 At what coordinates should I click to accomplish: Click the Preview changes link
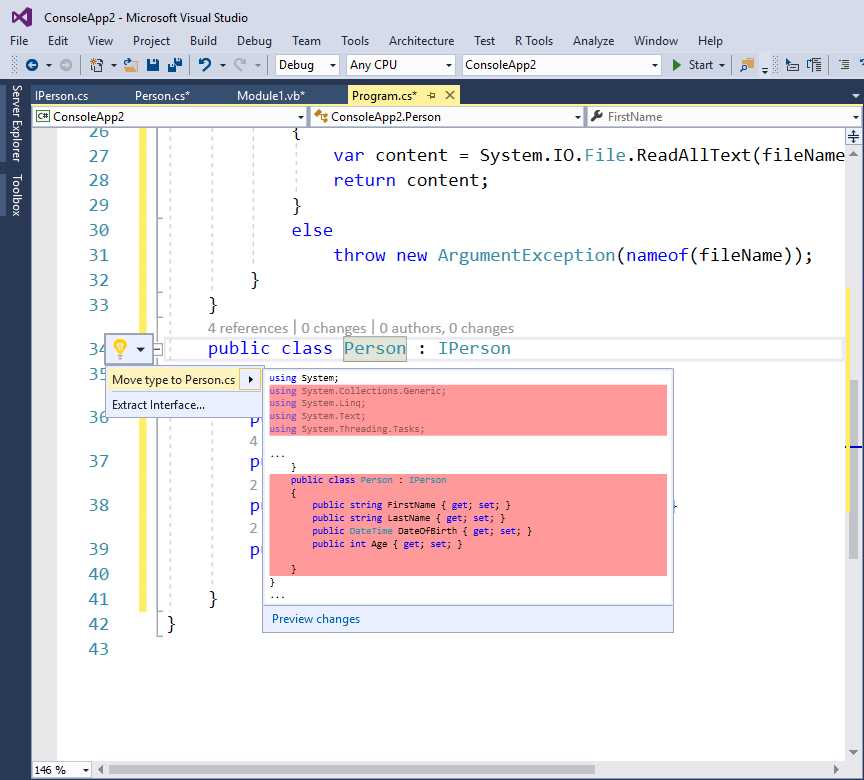click(315, 619)
